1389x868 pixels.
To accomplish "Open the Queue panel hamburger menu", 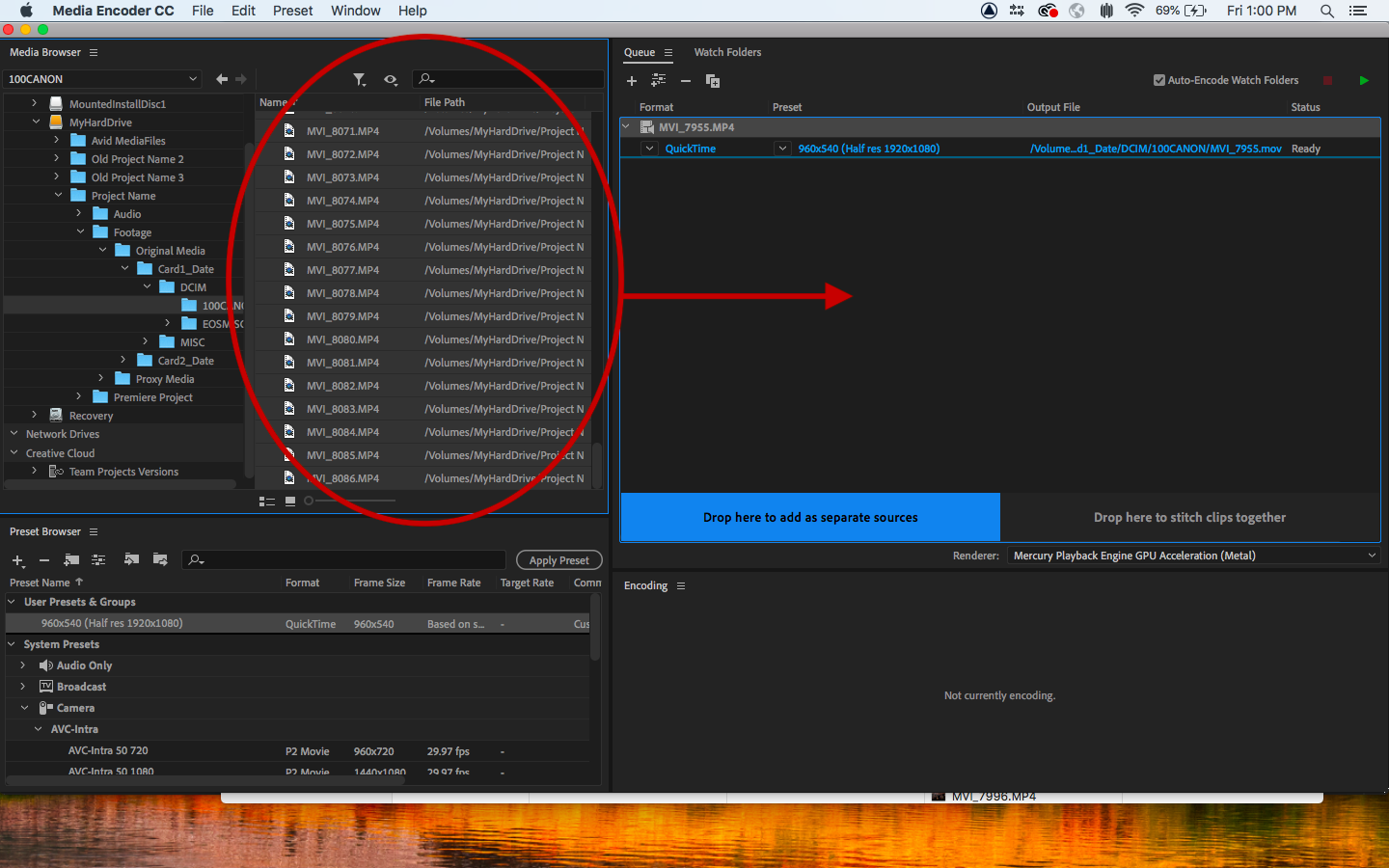I will (x=668, y=53).
